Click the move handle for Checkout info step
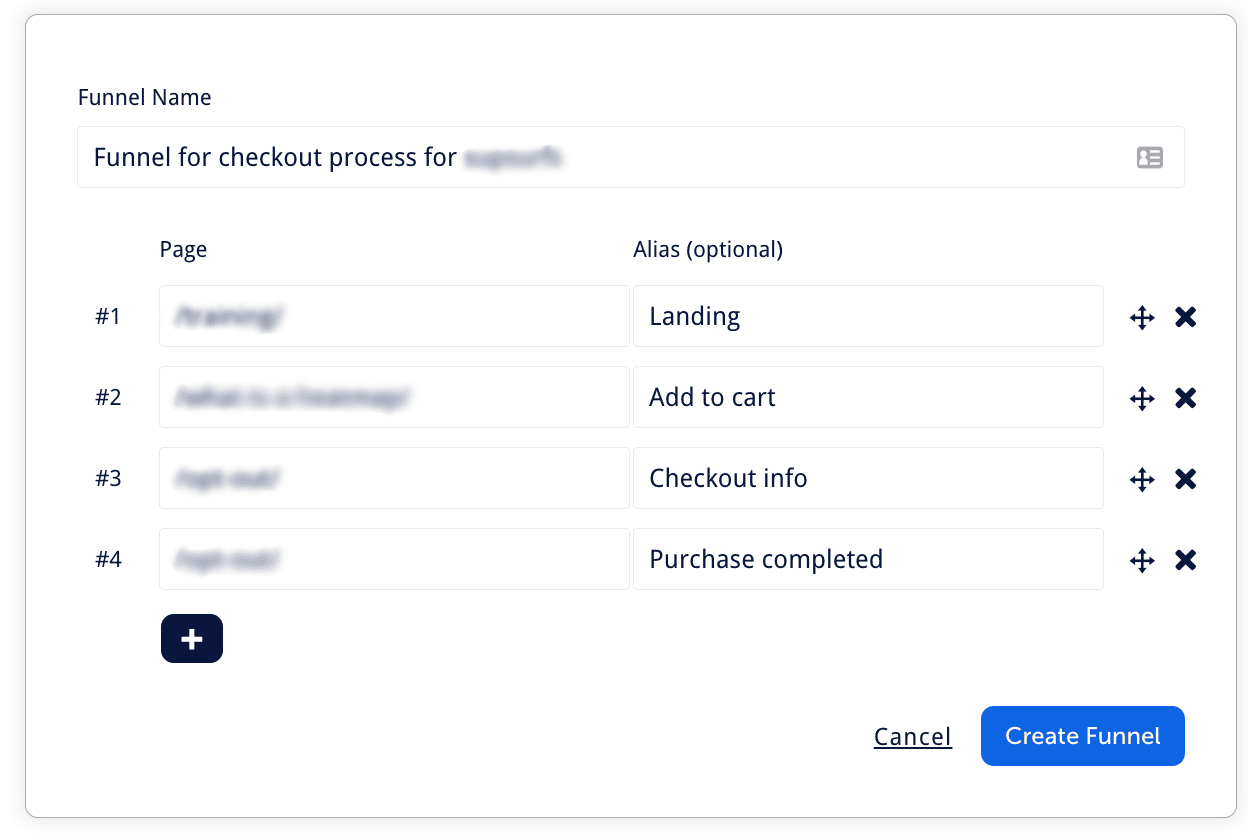This screenshot has width=1248, height=836. [1141, 478]
